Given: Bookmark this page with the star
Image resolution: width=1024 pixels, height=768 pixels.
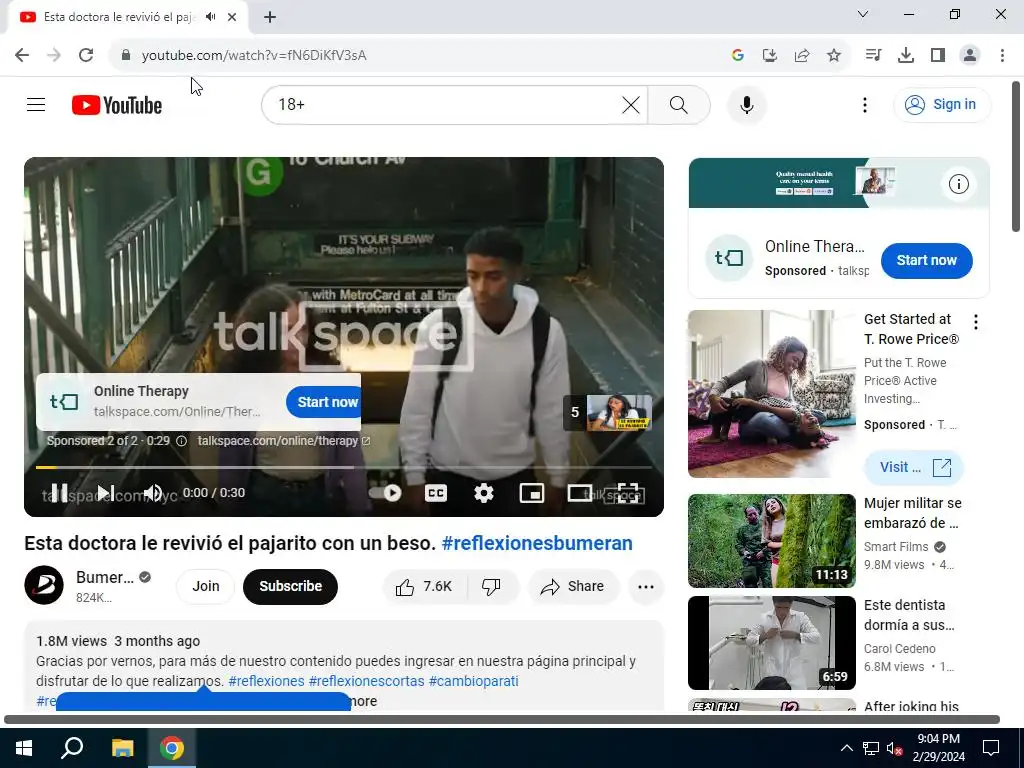Looking at the screenshot, I should click(833, 55).
